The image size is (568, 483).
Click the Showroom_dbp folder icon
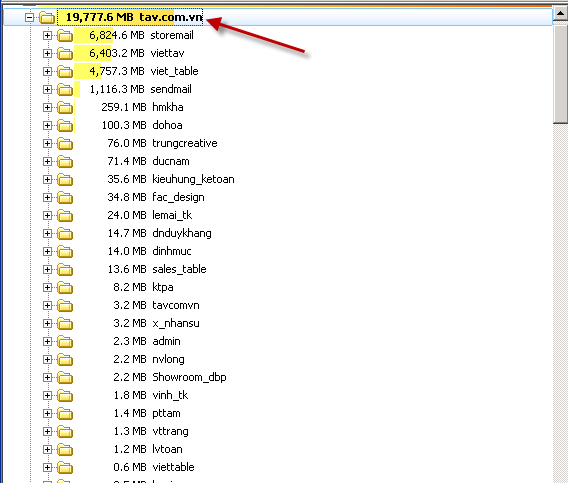click(65, 378)
